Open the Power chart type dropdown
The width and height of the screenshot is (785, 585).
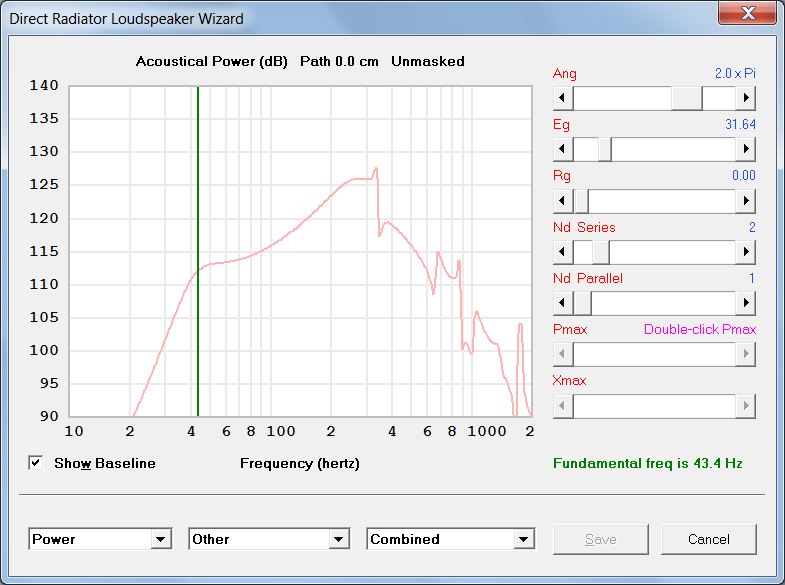point(161,539)
